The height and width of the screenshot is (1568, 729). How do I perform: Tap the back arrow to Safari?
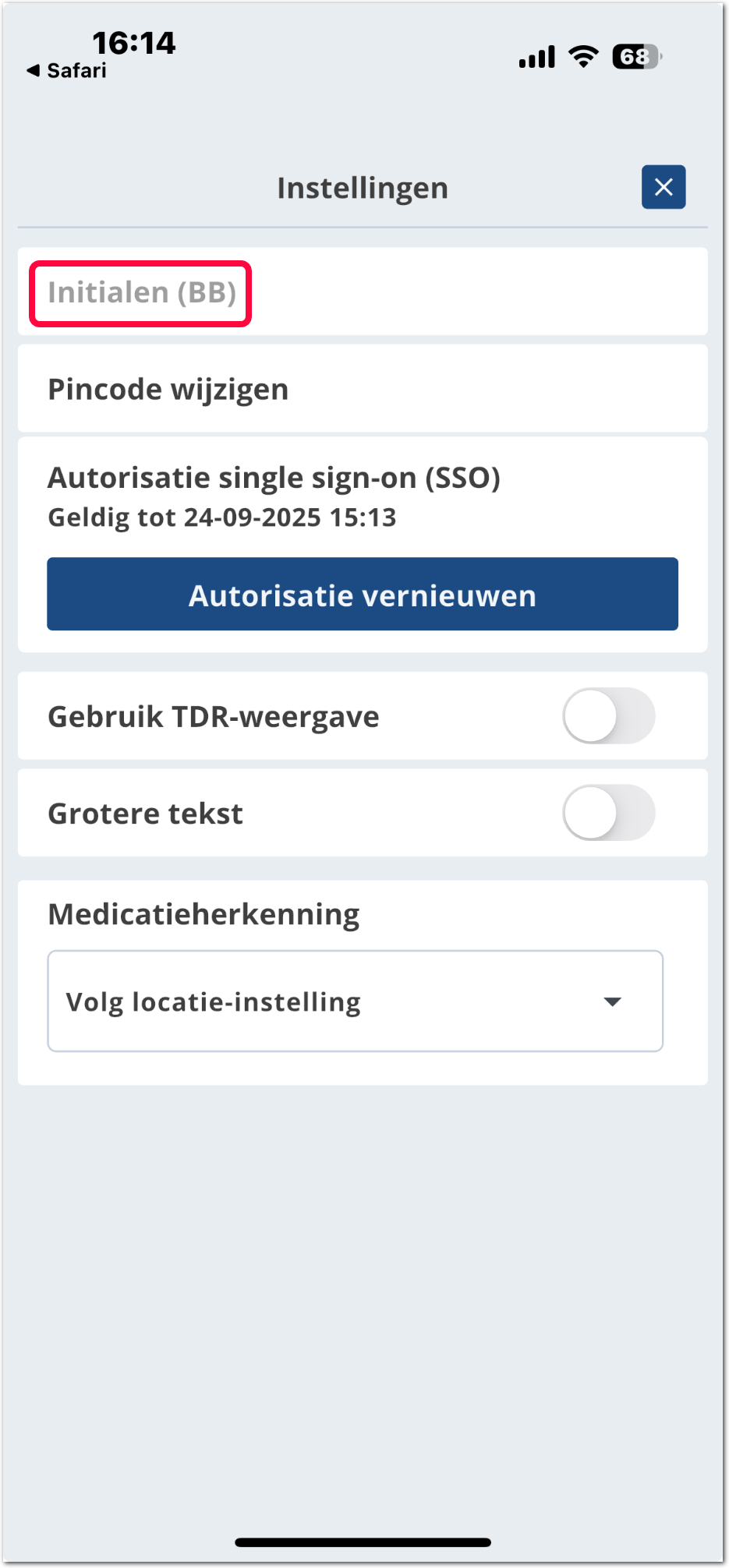(34, 71)
